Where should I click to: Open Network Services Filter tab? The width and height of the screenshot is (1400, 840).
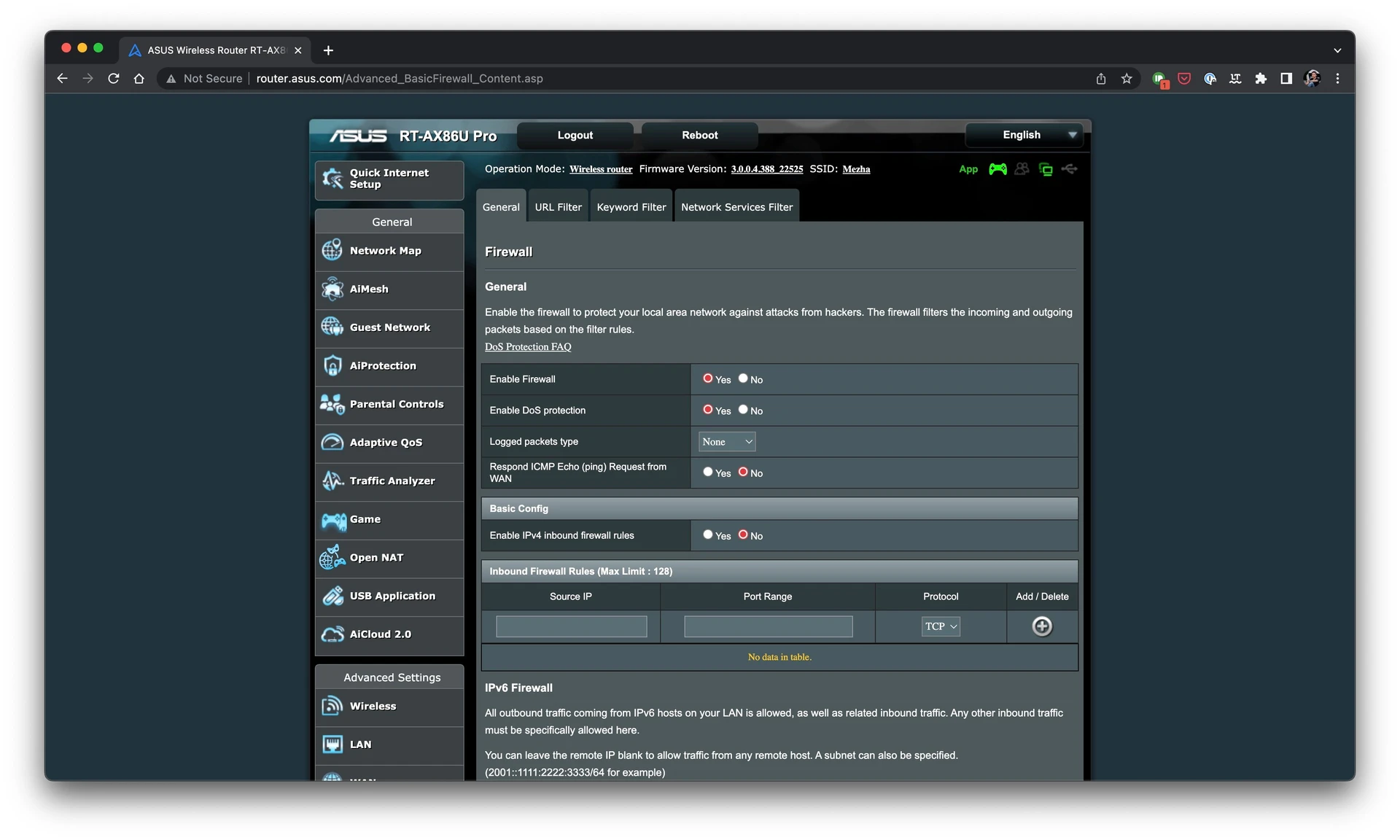point(737,207)
